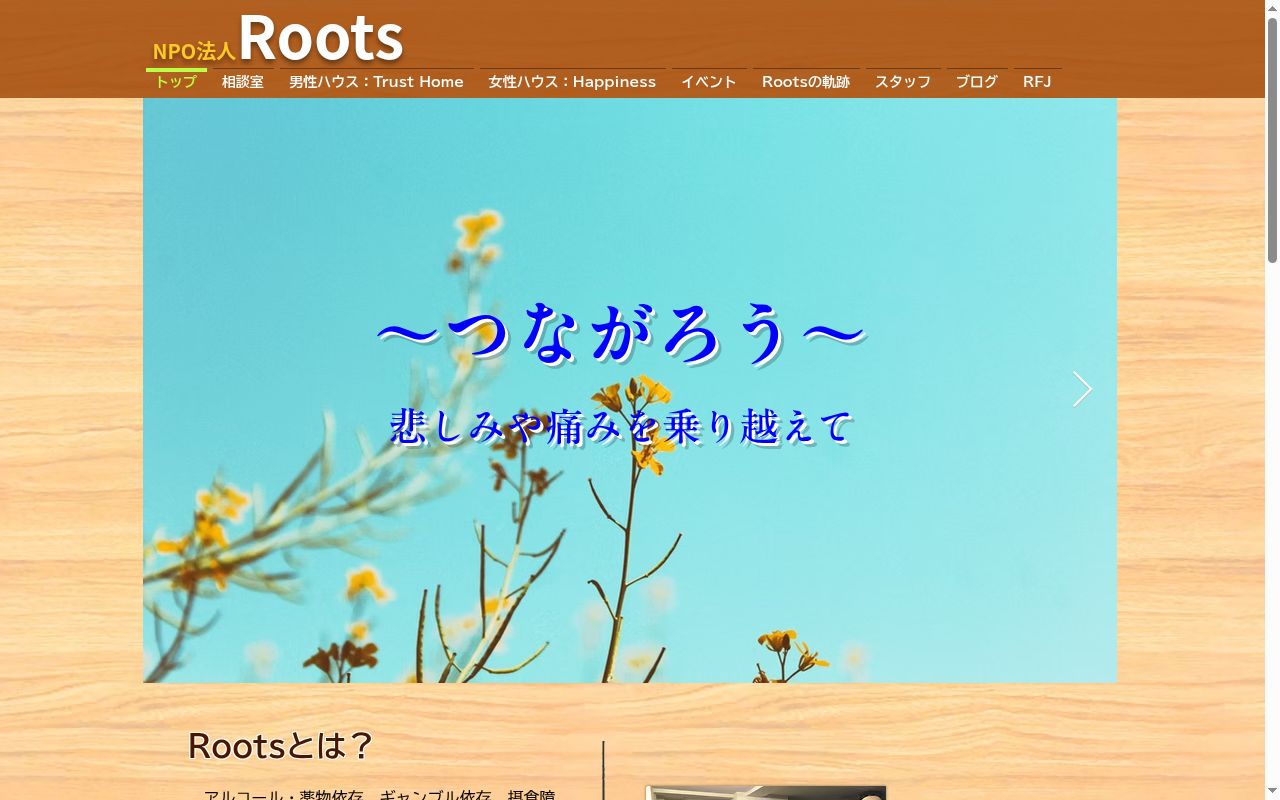Advance slideshow with the right arrow

(1082, 389)
